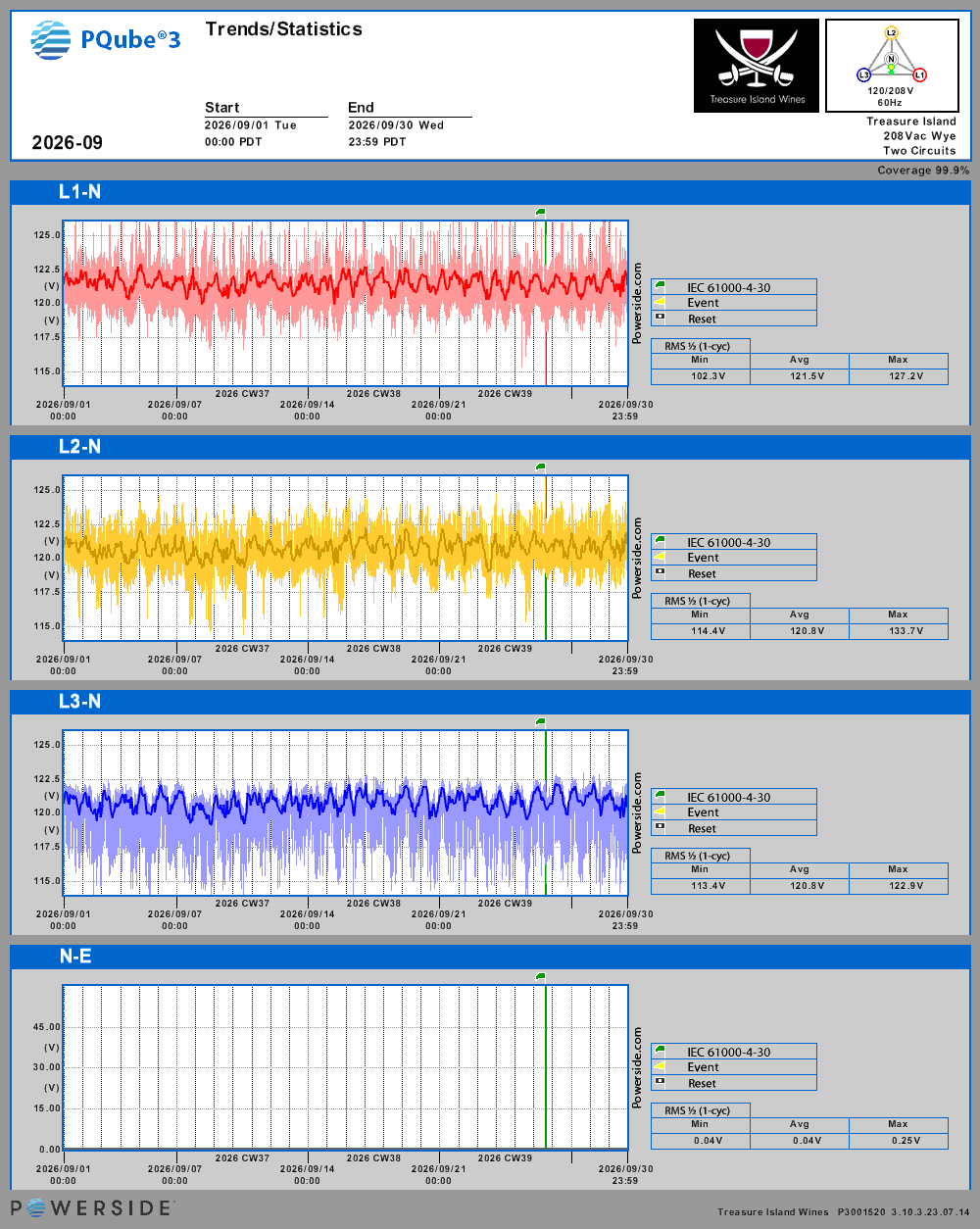Click Start date 2026/09/01 Tue
The image size is (980, 1229).
point(250,125)
